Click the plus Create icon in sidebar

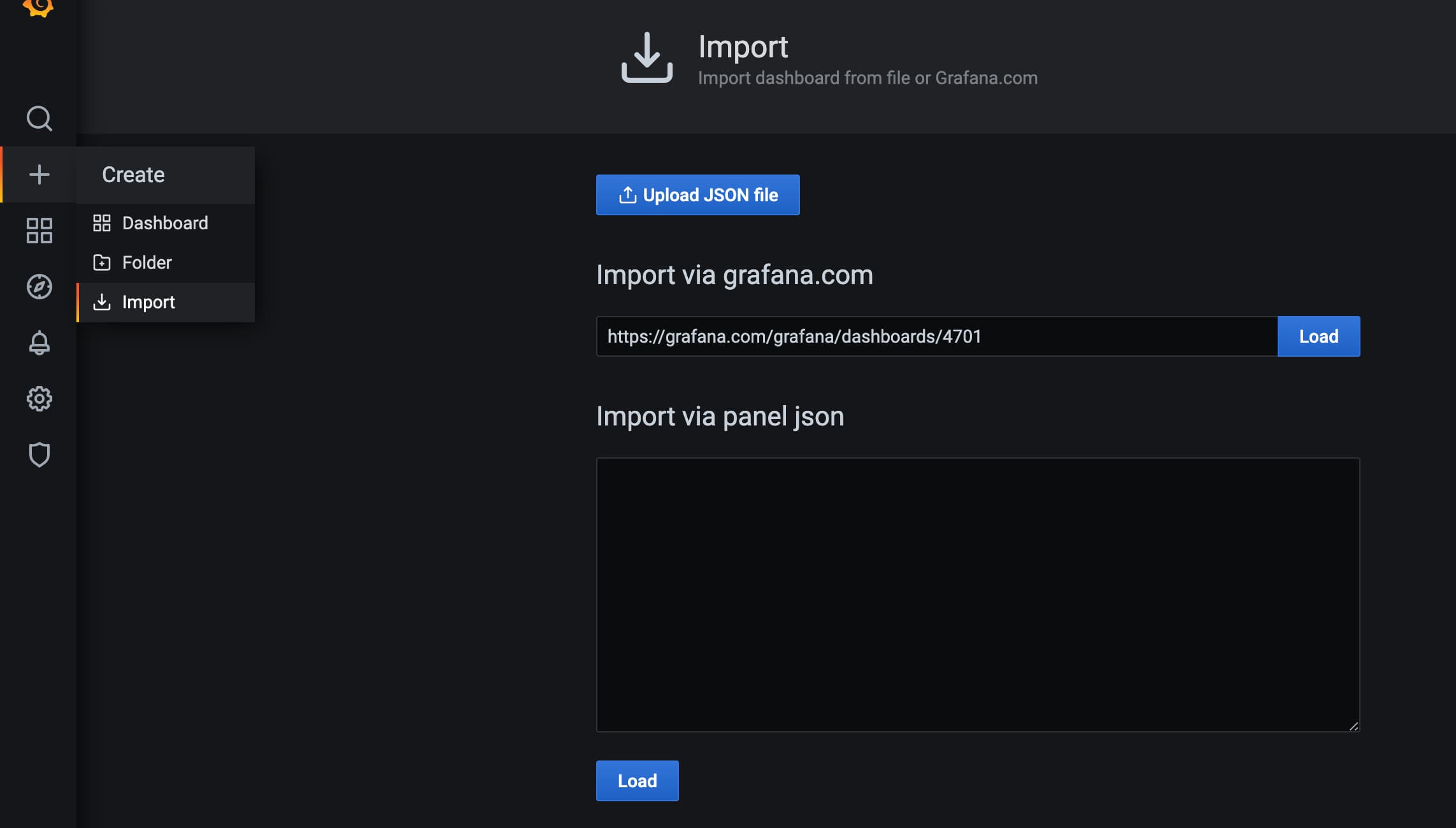[39, 175]
